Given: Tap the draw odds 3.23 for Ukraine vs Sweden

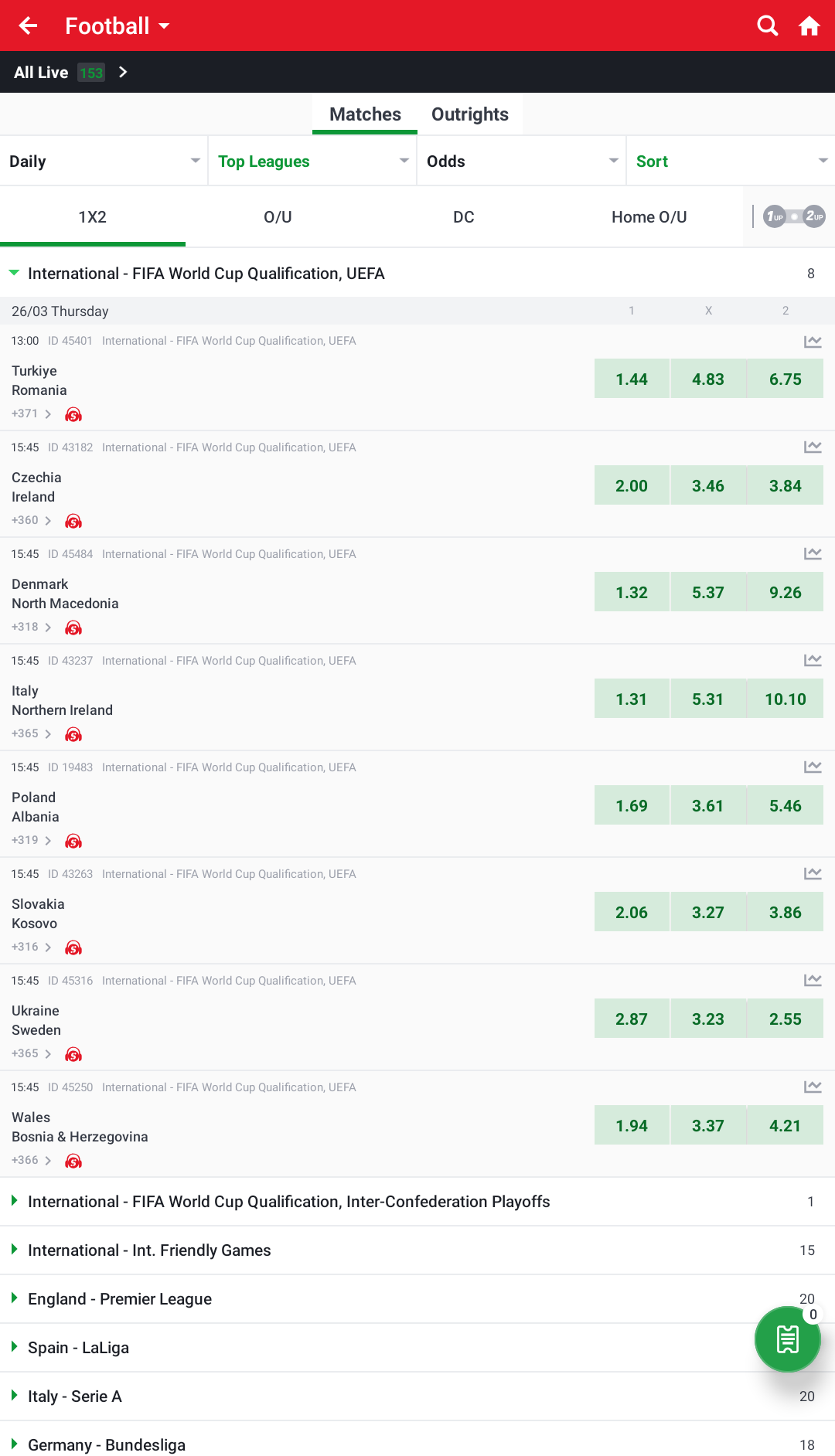Looking at the screenshot, I should point(708,1019).
